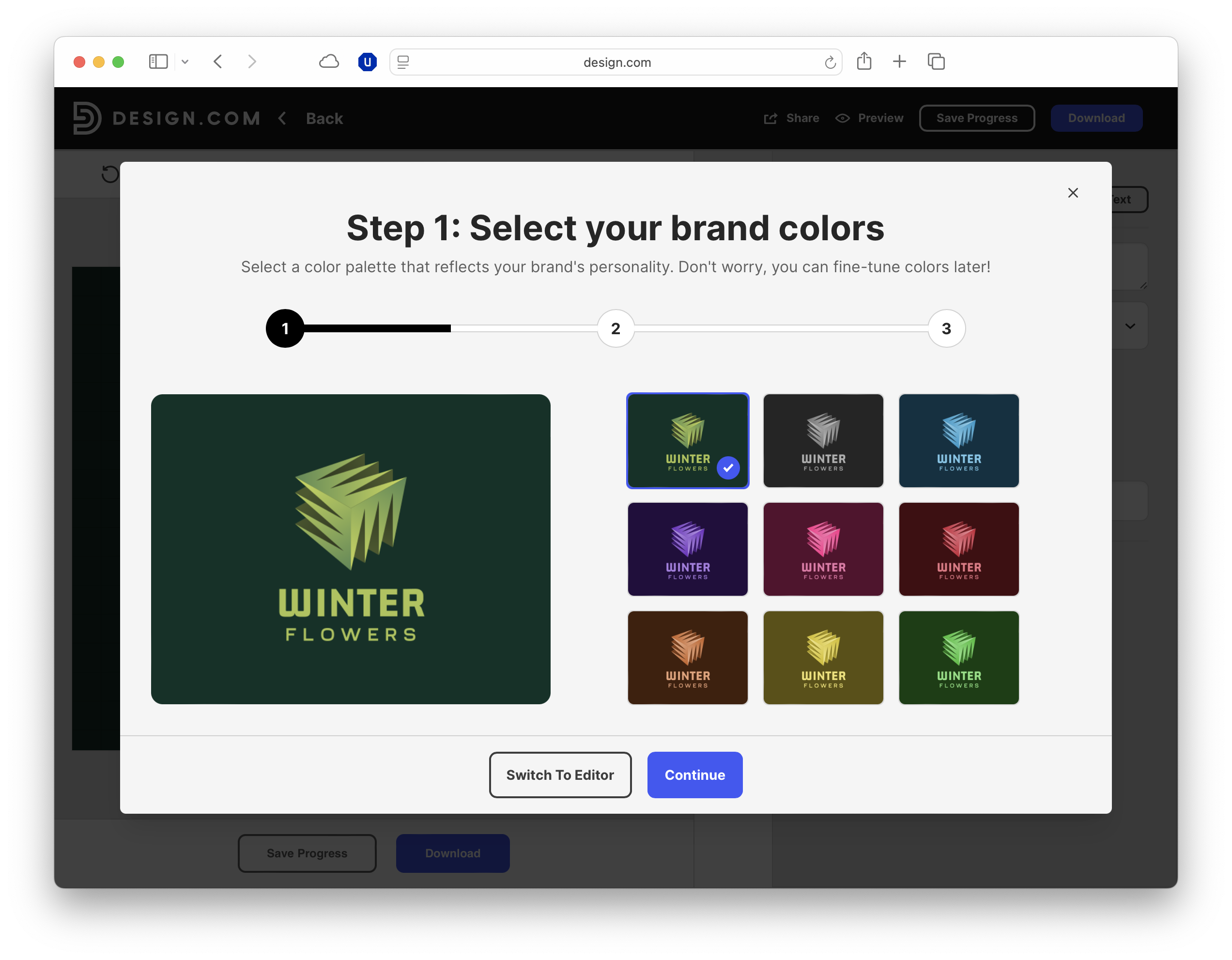Viewport: 1232px width, 960px height.
Task: Click Switch To Editor
Action: 560,775
